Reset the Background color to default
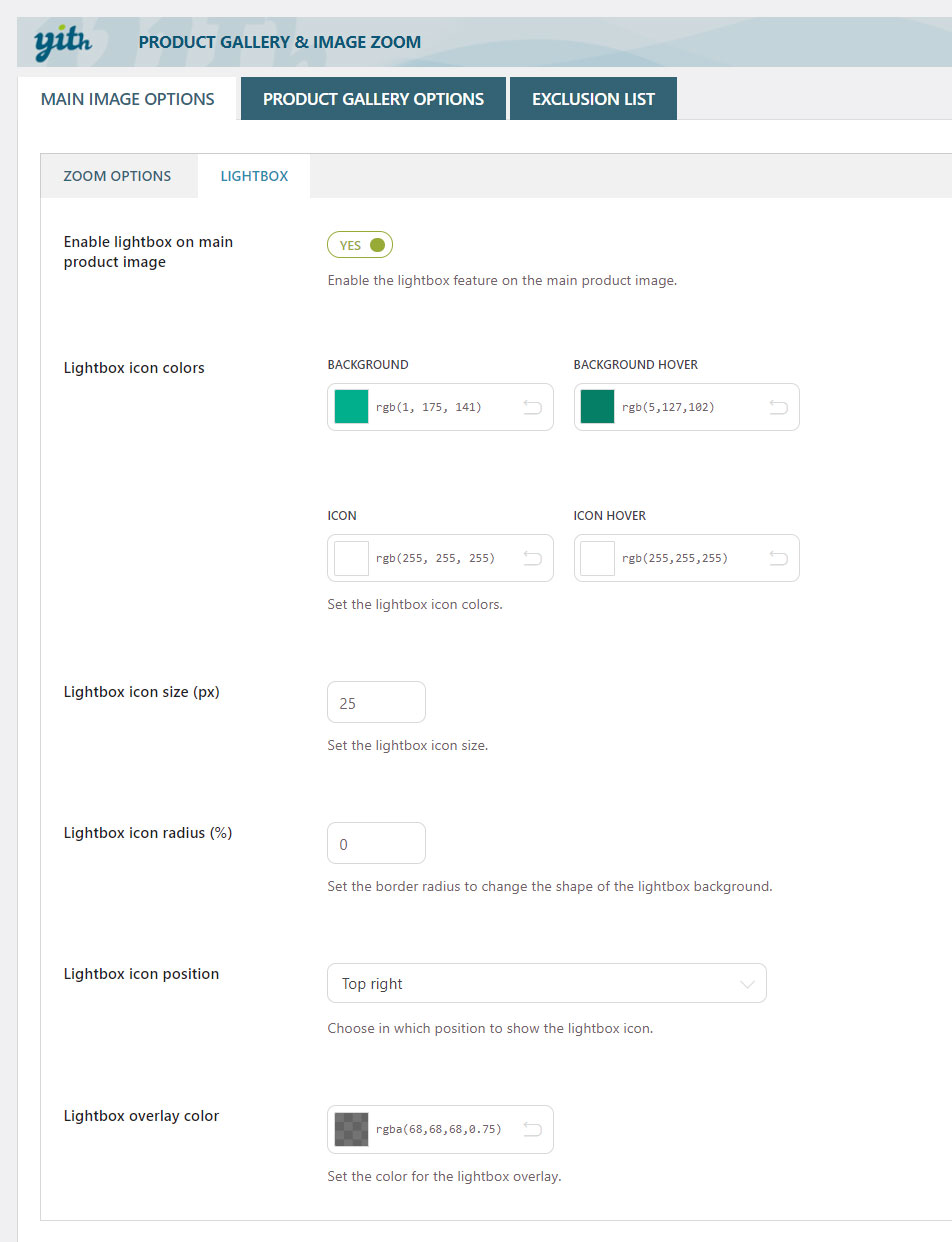 tap(532, 407)
